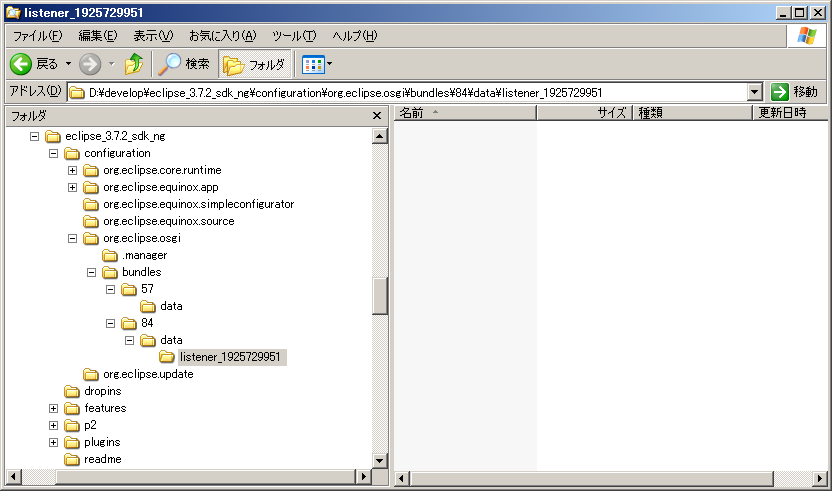Image resolution: width=832 pixels, height=491 pixels.
Task: Open the 編集(E) menu
Action: click(x=98, y=36)
